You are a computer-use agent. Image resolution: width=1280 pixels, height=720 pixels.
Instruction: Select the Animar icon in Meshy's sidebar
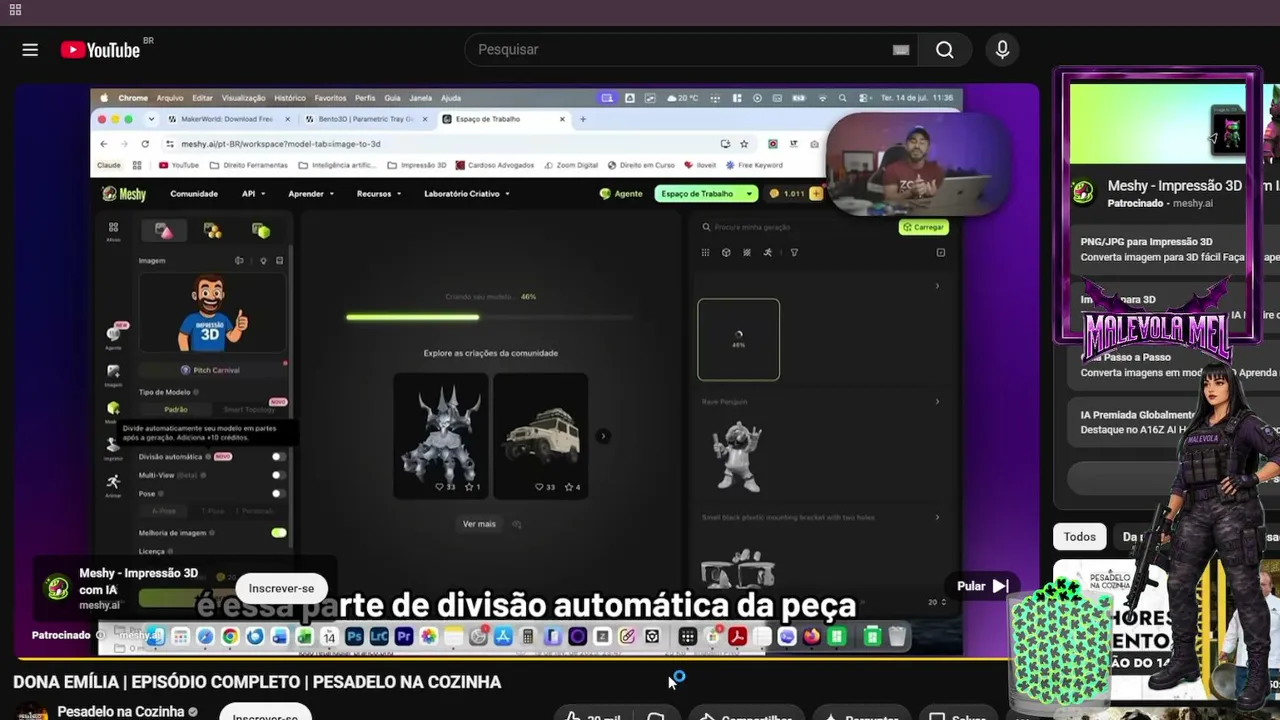pos(113,484)
